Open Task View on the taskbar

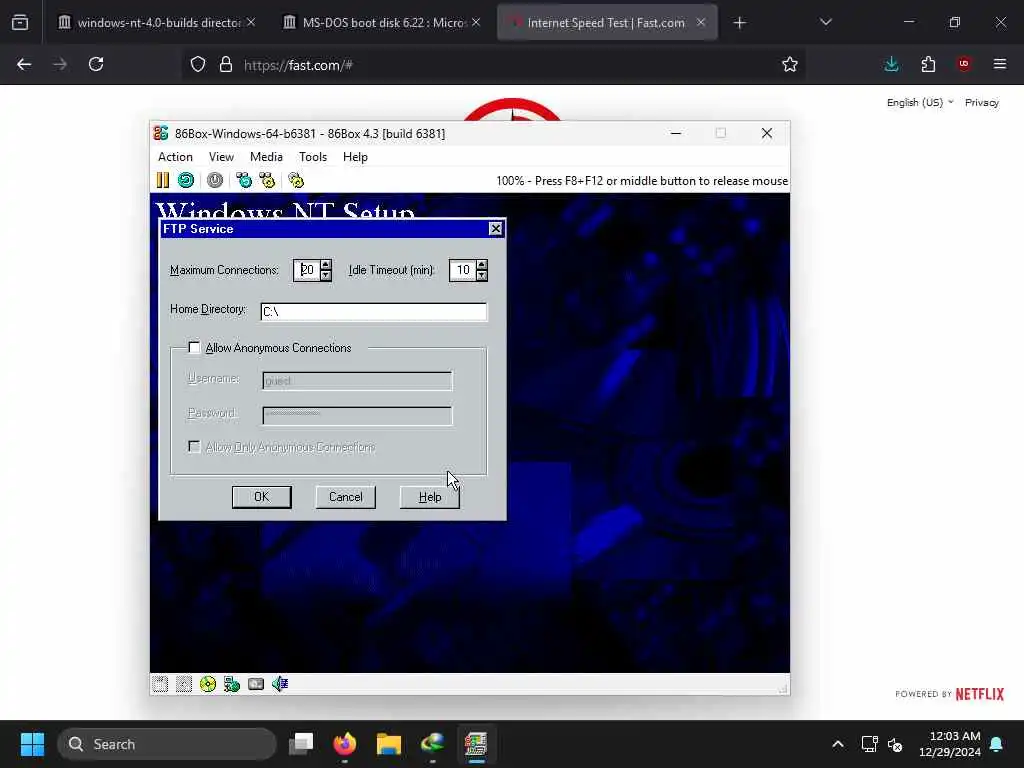302,744
